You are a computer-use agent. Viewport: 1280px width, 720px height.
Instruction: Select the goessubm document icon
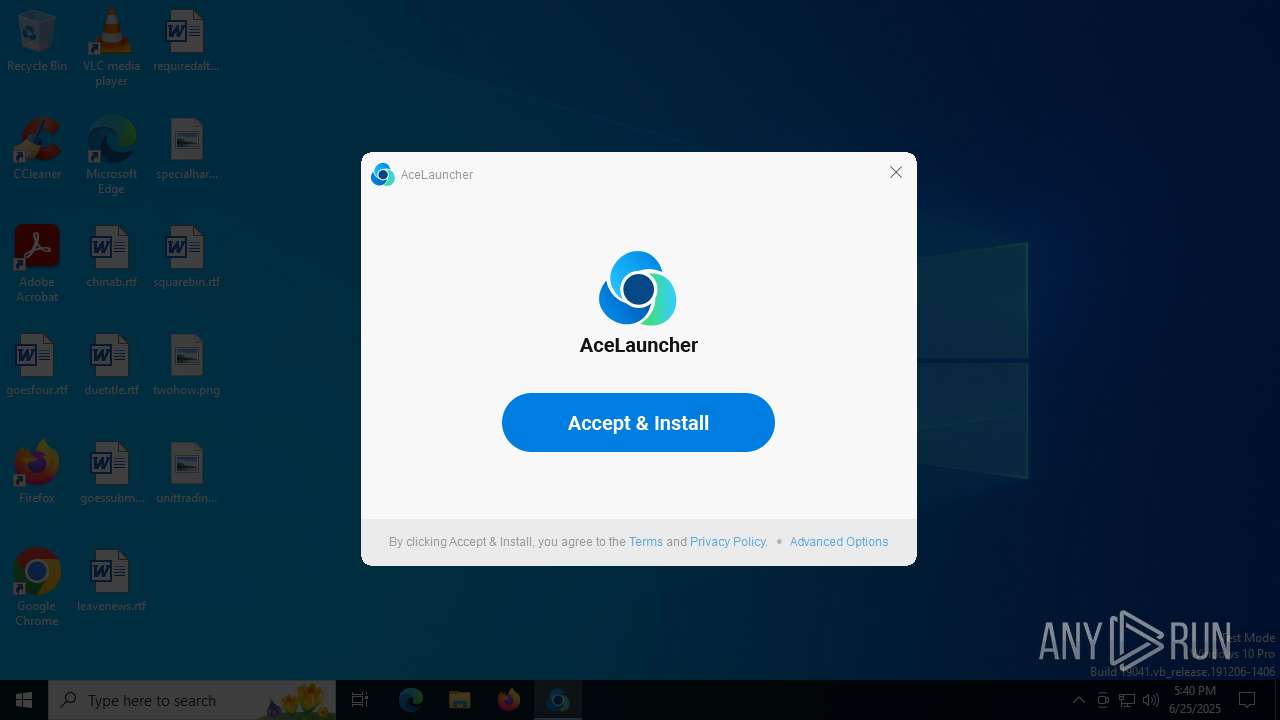coord(111,473)
